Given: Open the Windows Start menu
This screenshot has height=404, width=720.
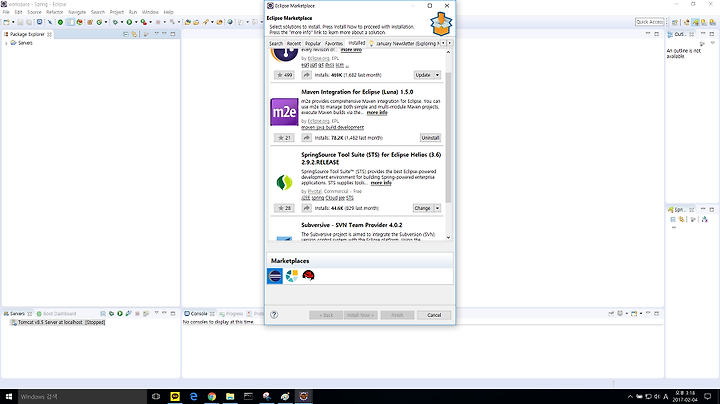Looking at the screenshot, I should click(x=9, y=396).
